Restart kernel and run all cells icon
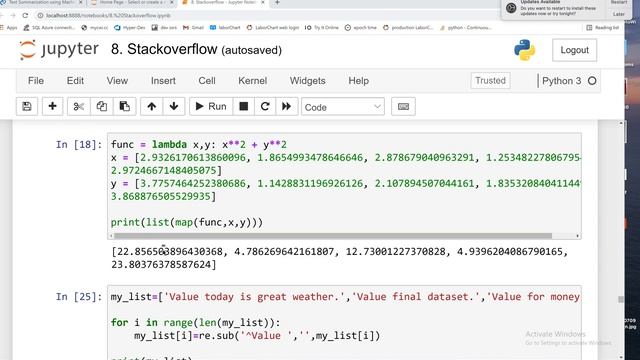The width and height of the screenshot is (640, 360). pos(287,107)
